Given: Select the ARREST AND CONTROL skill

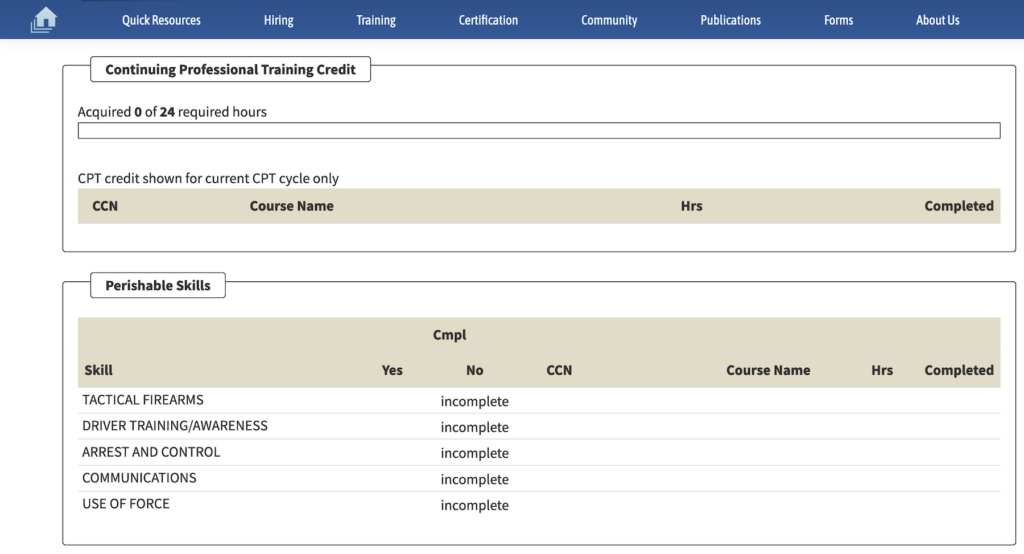Looking at the screenshot, I should [x=151, y=452].
